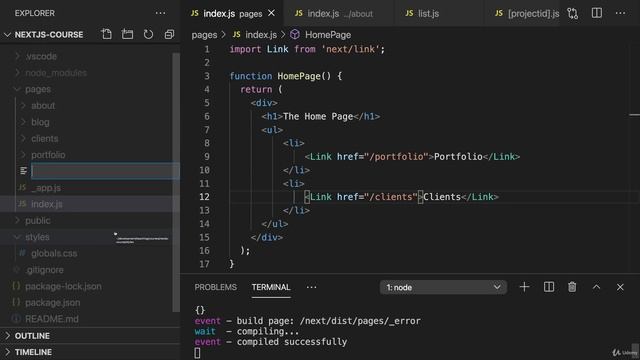Open the terminal selector 1: node dropdown

[443, 287]
